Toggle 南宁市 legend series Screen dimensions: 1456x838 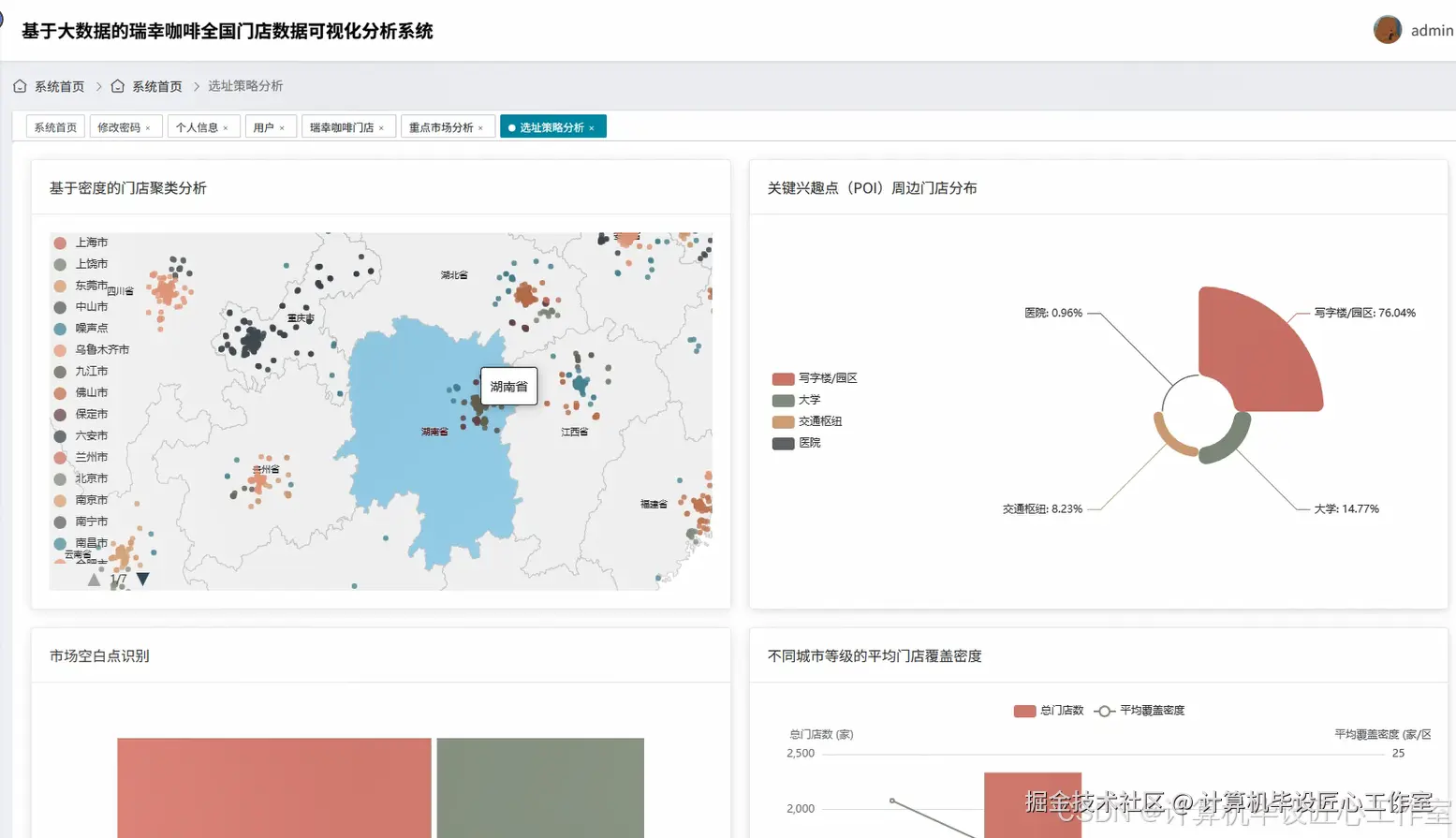pos(81,522)
